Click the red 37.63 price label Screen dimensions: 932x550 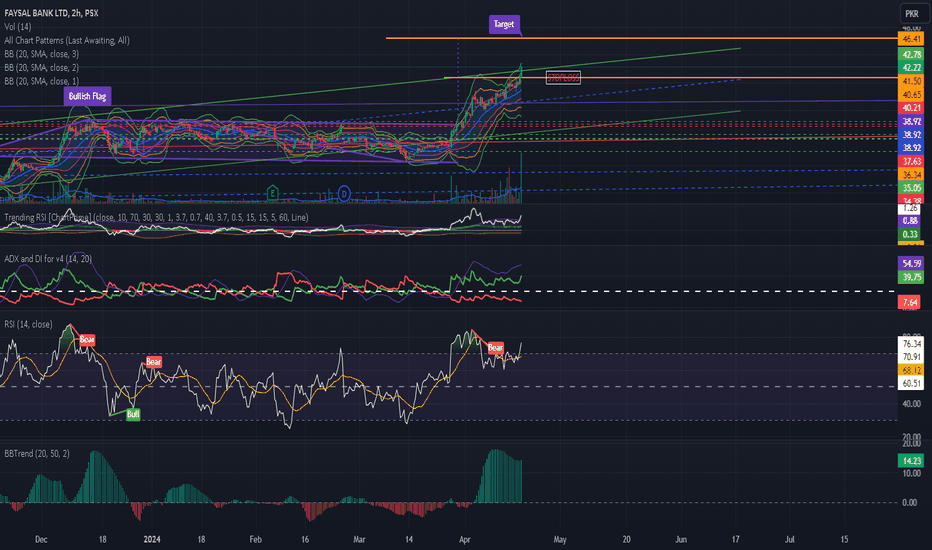click(911, 162)
